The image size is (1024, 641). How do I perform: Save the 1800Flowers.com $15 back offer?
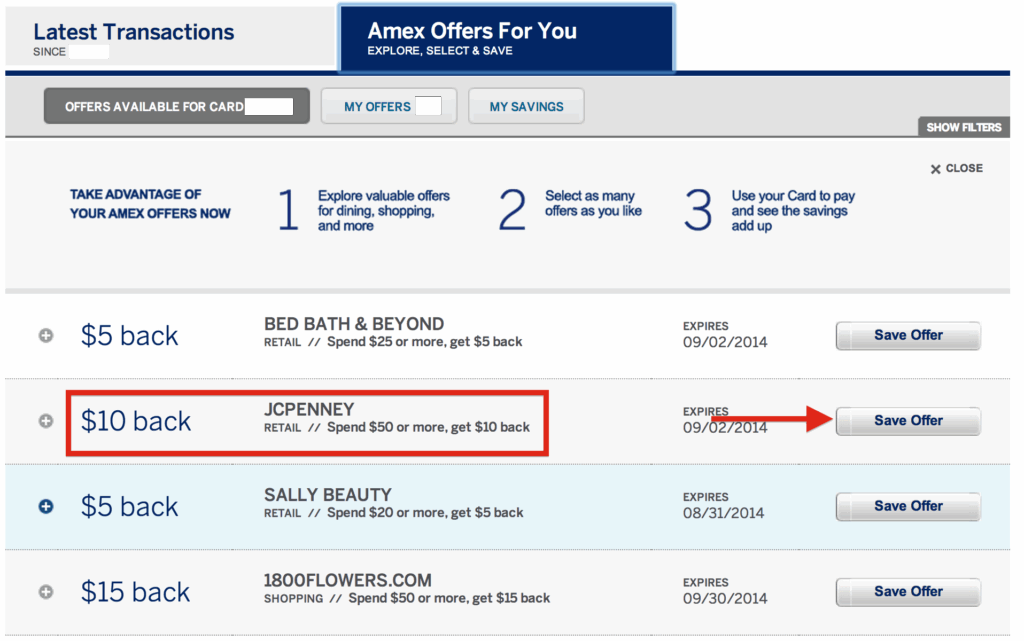point(908,592)
